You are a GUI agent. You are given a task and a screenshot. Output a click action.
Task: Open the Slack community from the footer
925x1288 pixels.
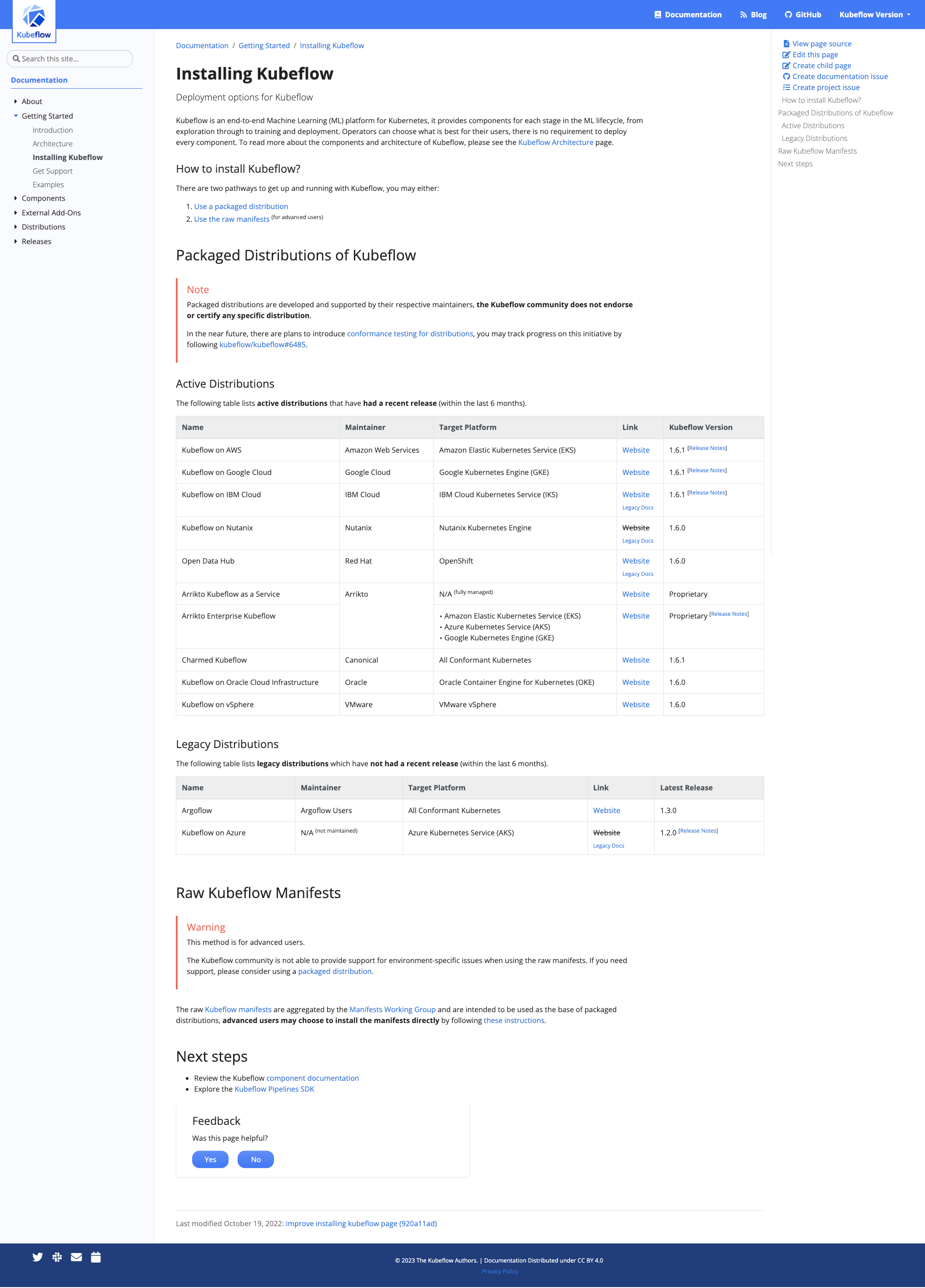coord(57,1257)
